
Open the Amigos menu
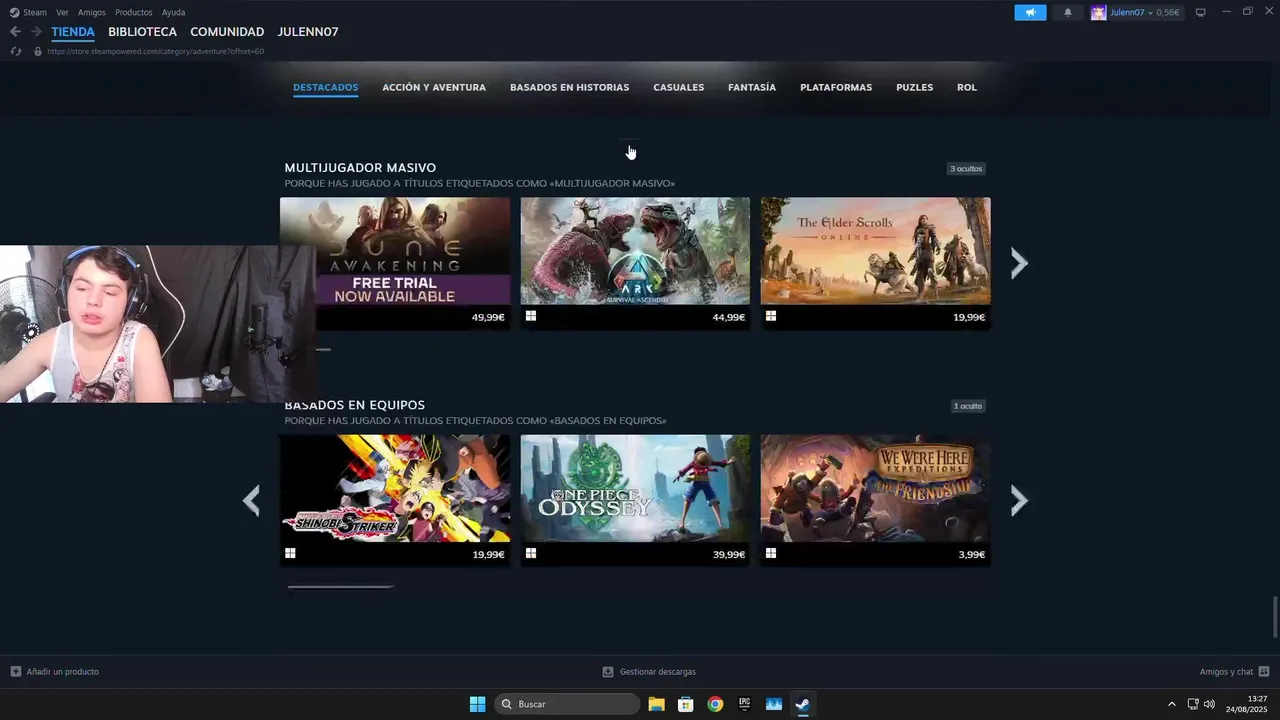click(92, 12)
